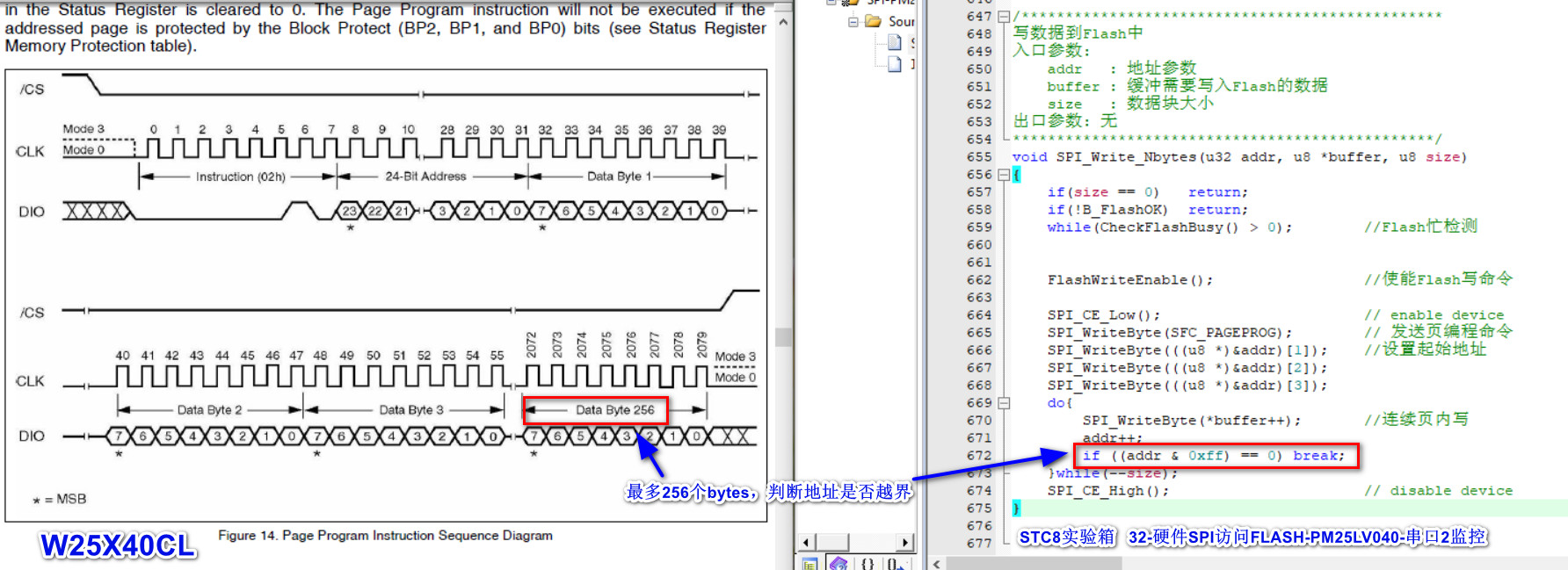Click the FlashWriteEnable(); call

coord(1130,279)
